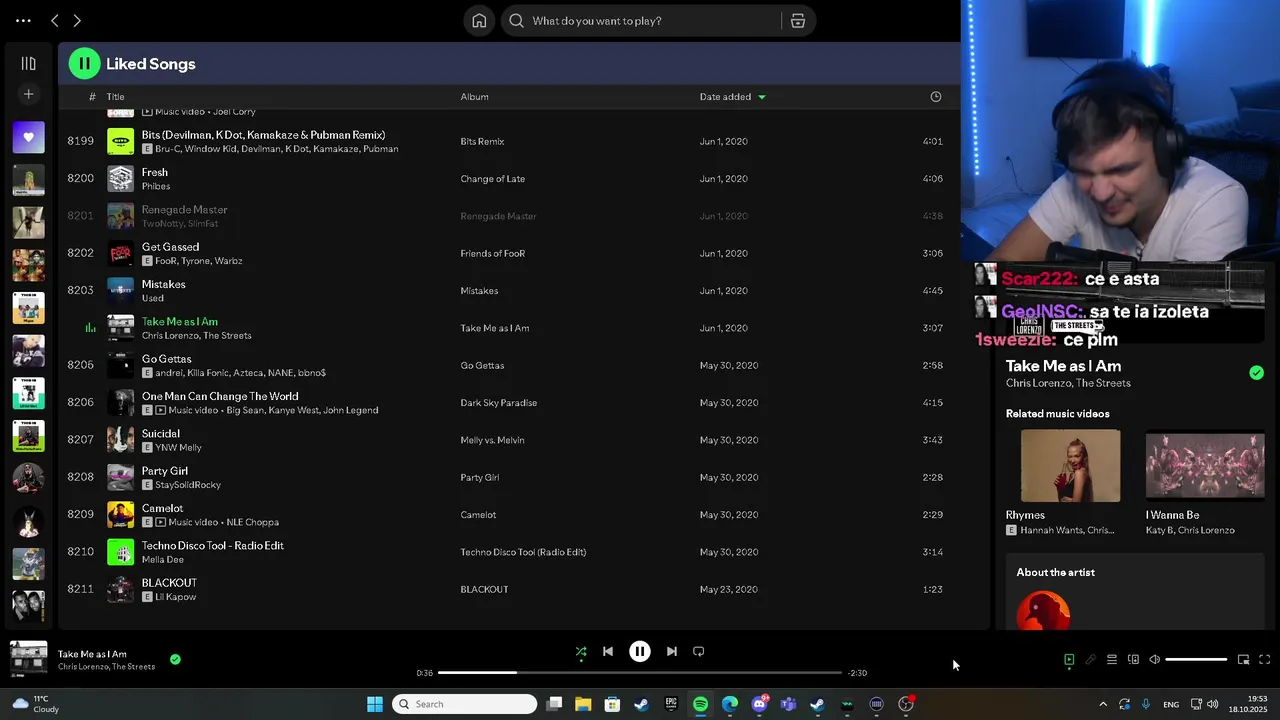Open Big Sean artist link
This screenshot has height=720, width=1280.
[x=247, y=410]
